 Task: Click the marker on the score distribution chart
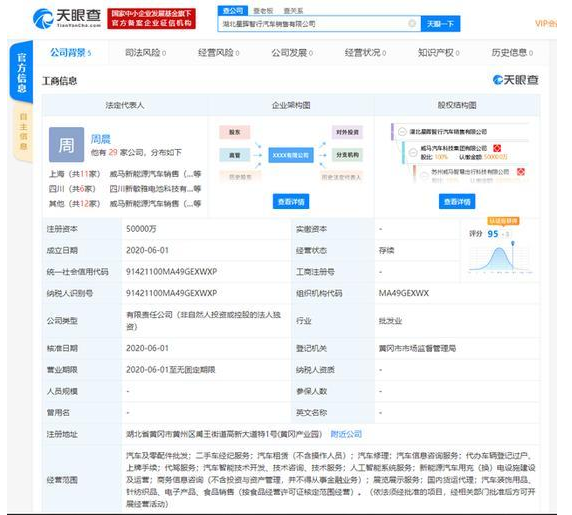point(513,243)
